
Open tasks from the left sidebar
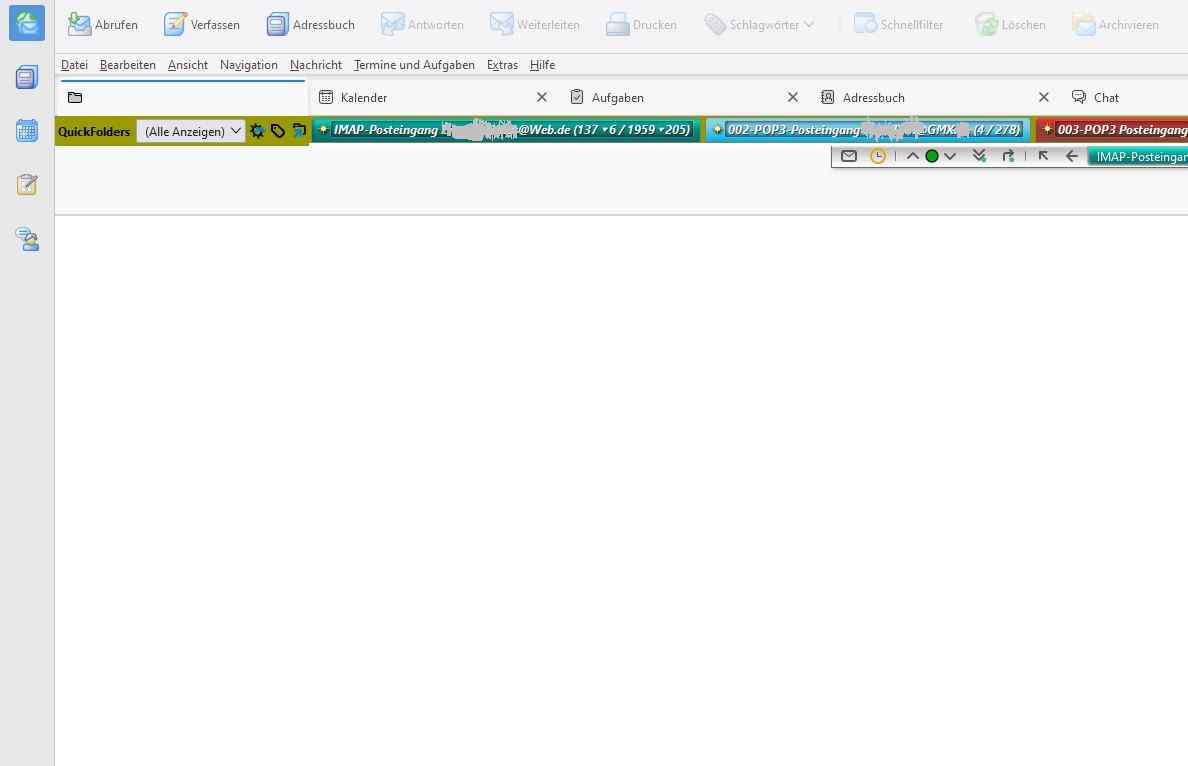coord(27,184)
